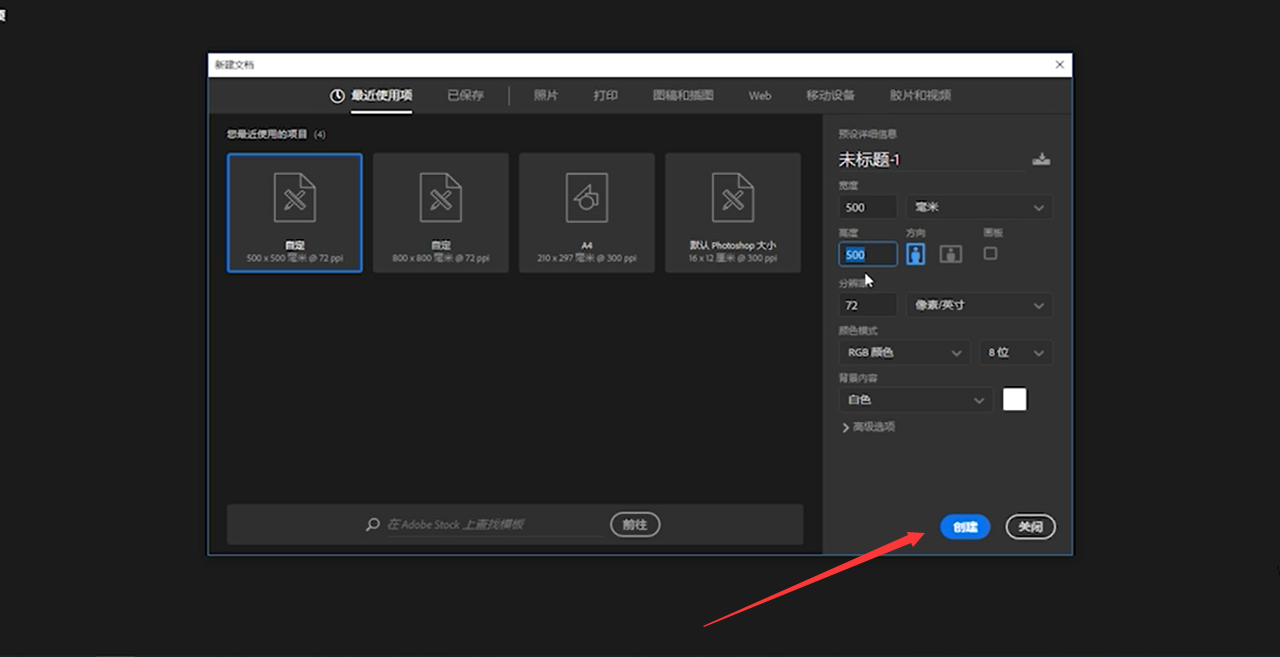Click the clock icon beside 最近使用项
The width and height of the screenshot is (1280, 657).
[337, 96]
